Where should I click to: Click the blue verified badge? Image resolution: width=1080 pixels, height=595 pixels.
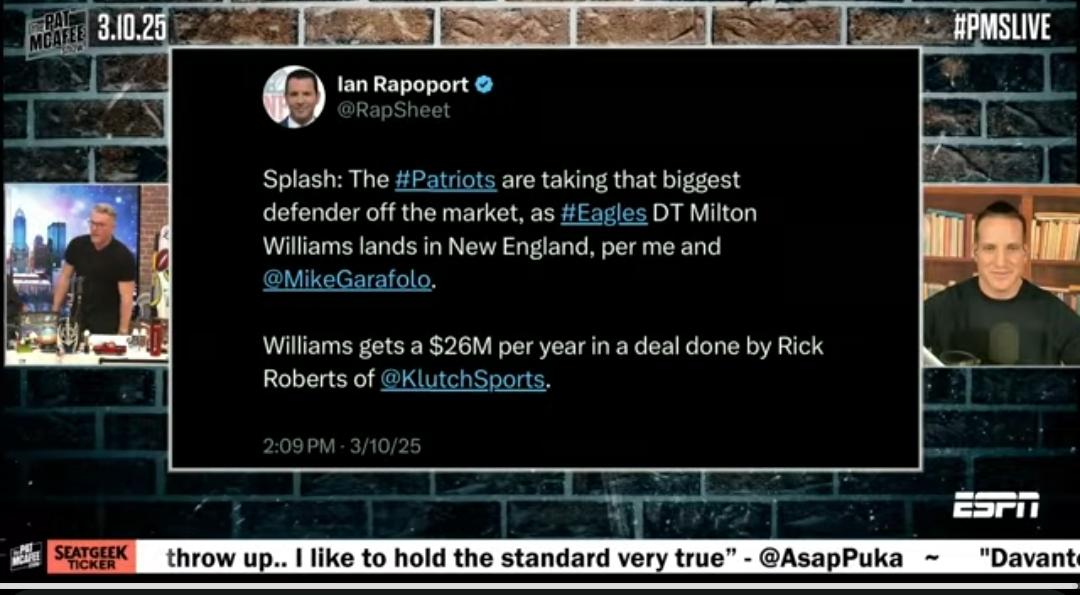(x=485, y=85)
